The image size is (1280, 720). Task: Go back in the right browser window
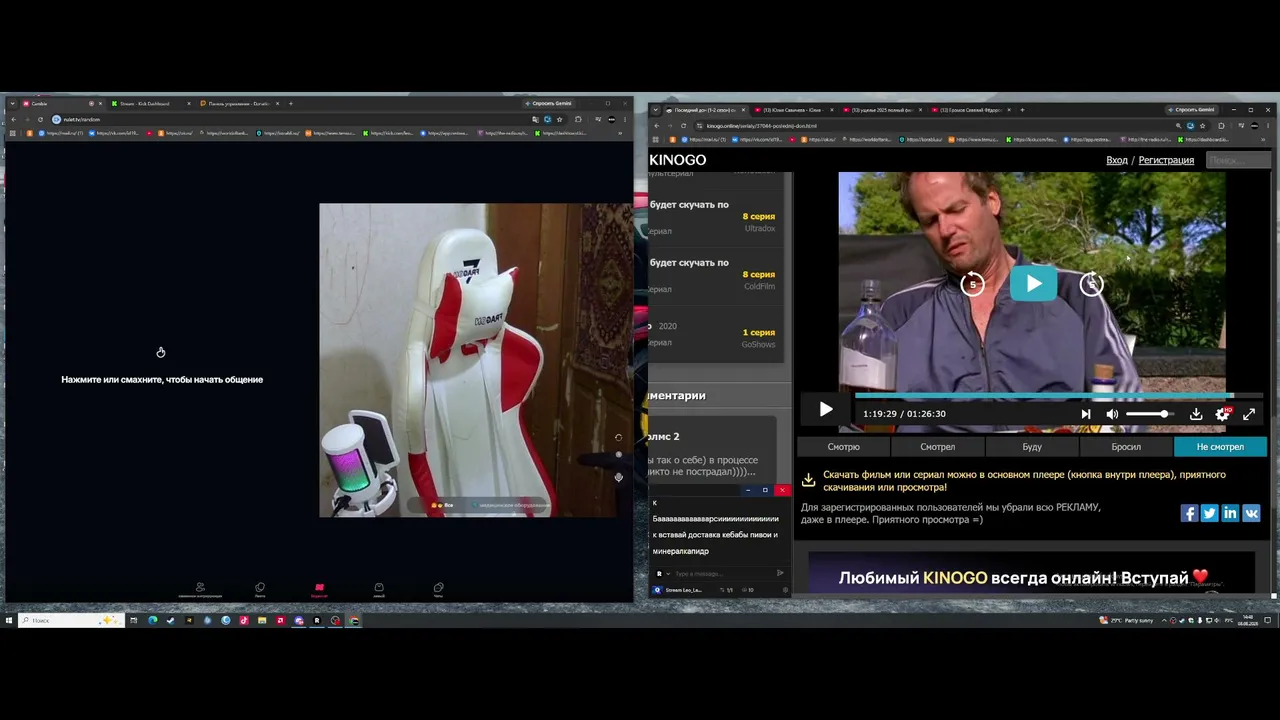coord(657,126)
